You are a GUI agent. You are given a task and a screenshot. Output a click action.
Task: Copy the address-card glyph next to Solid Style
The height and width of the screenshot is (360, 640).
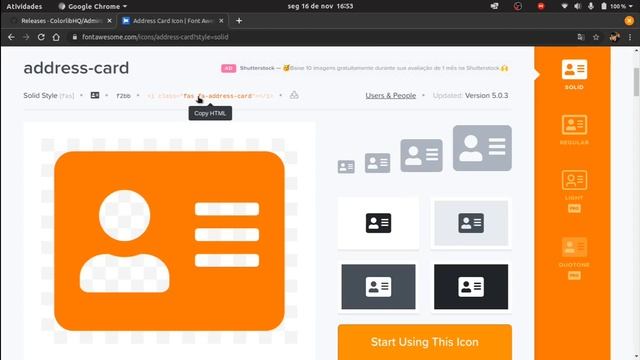pos(95,95)
